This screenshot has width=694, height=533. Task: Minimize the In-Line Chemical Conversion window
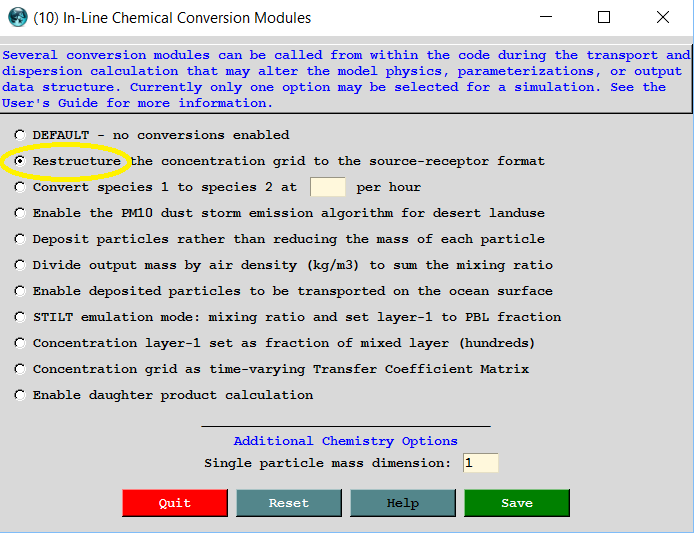545,17
